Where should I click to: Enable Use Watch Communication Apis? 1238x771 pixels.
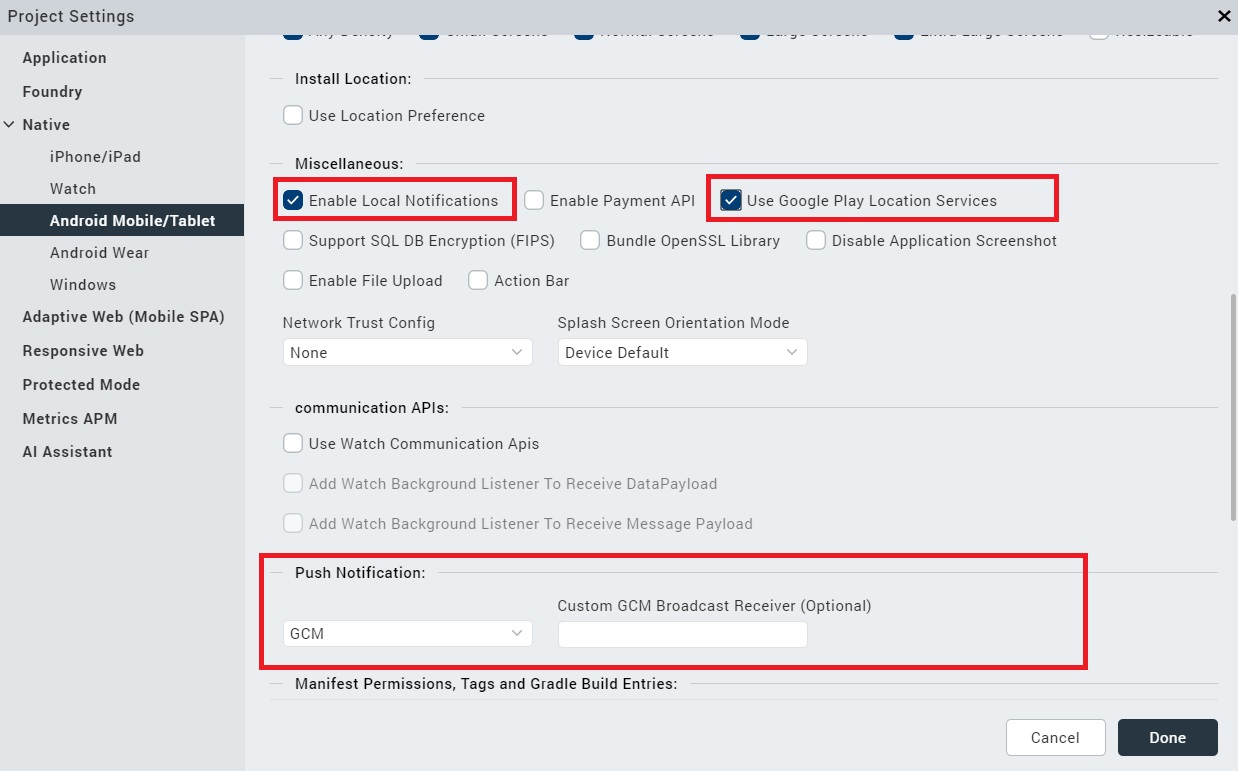293,443
